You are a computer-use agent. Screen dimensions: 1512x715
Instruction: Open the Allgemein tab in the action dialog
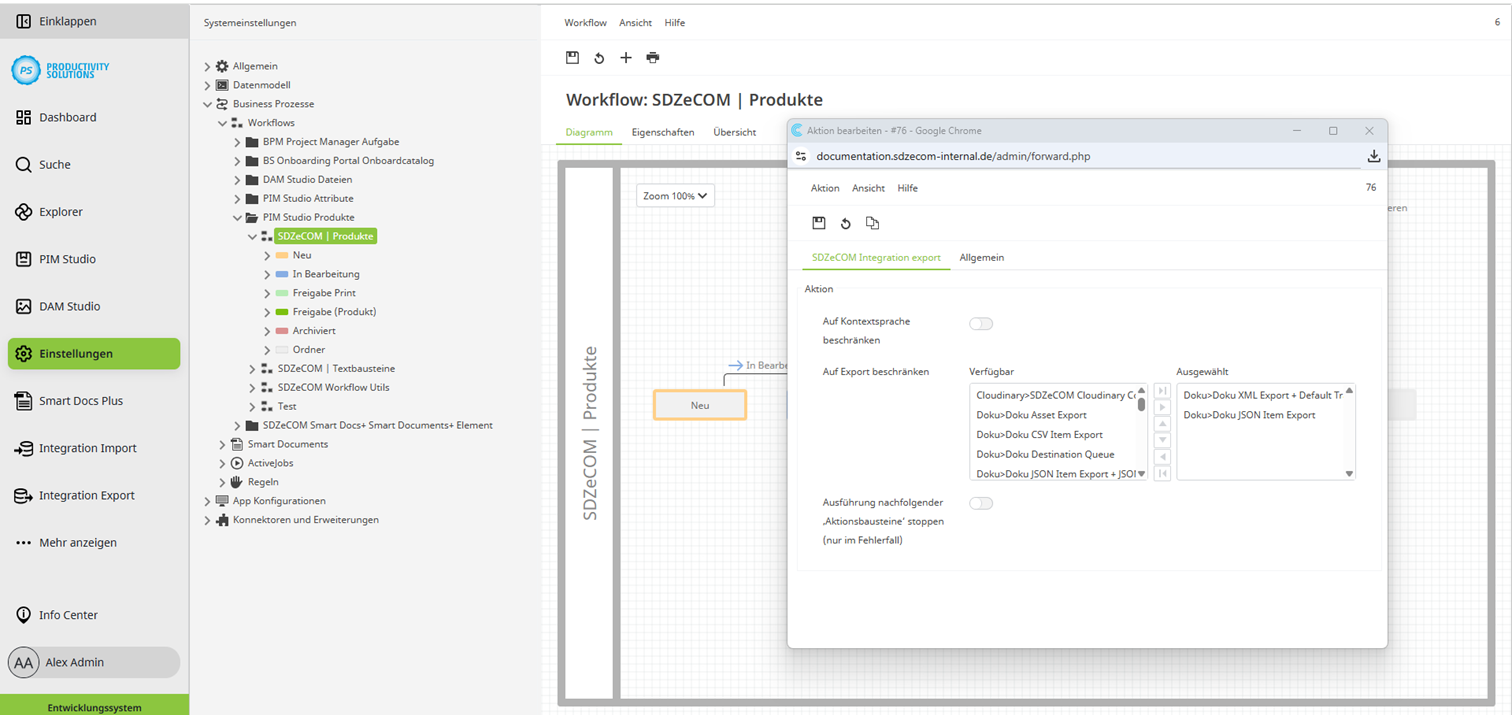pyautogui.click(x=981, y=257)
